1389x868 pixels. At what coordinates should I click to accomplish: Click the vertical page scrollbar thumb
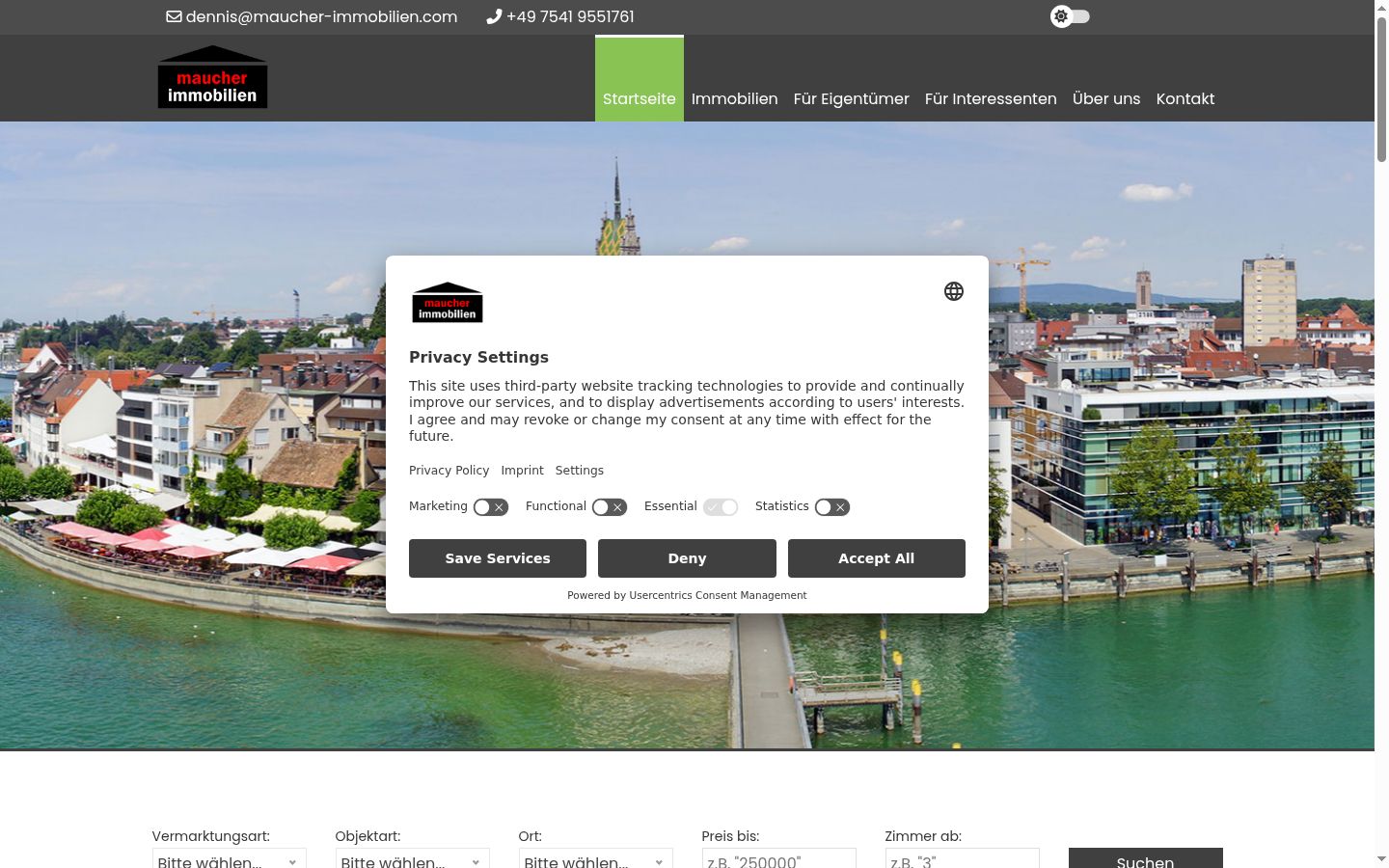click(x=1381, y=89)
